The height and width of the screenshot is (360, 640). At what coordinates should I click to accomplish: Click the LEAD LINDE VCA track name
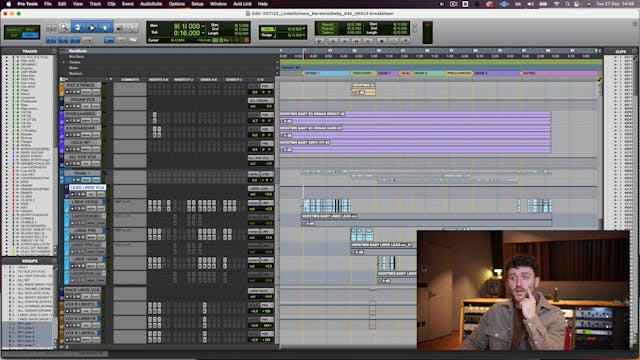pyautogui.click(x=87, y=187)
